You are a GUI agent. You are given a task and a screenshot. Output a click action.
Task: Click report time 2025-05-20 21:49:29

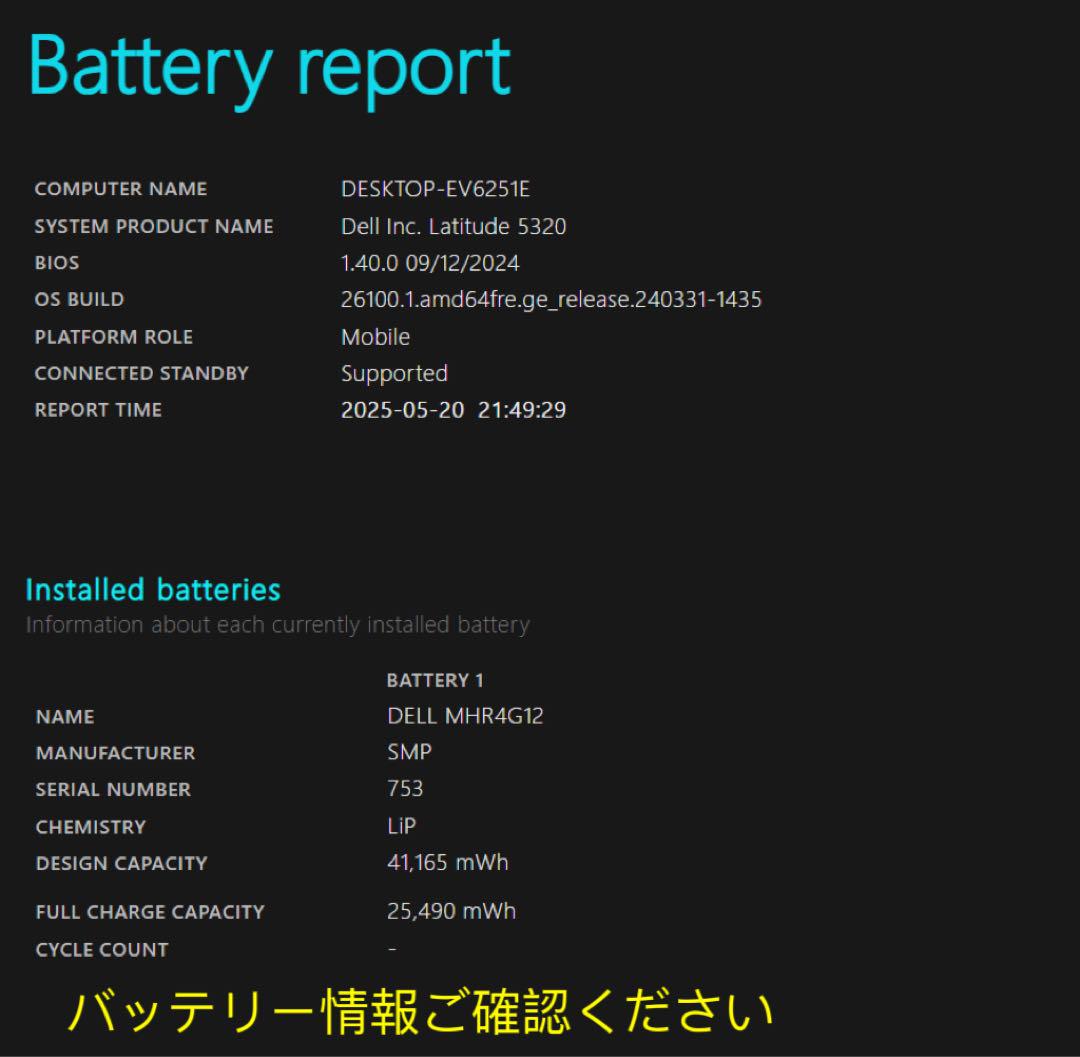pyautogui.click(x=453, y=410)
